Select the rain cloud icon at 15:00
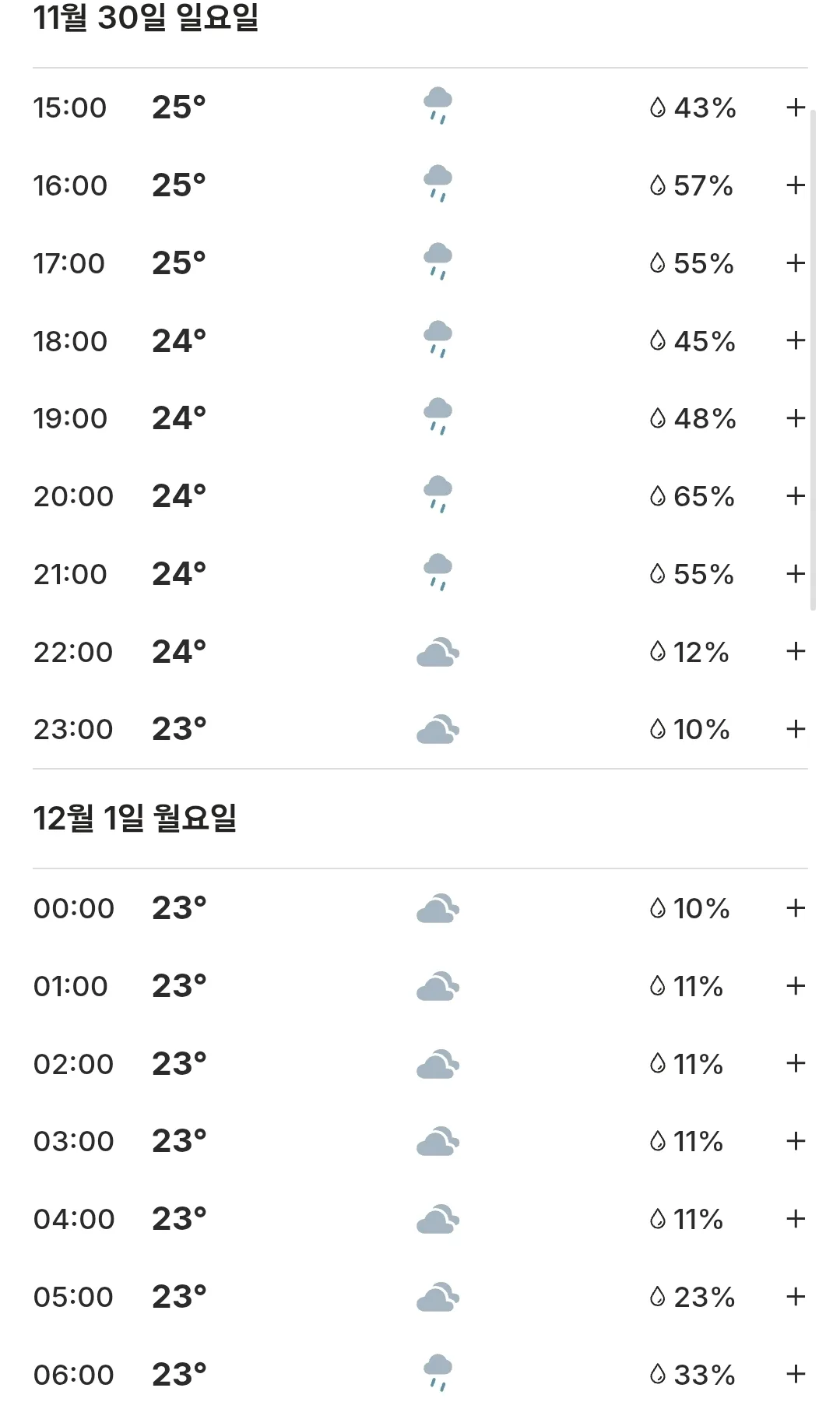 tap(438, 106)
